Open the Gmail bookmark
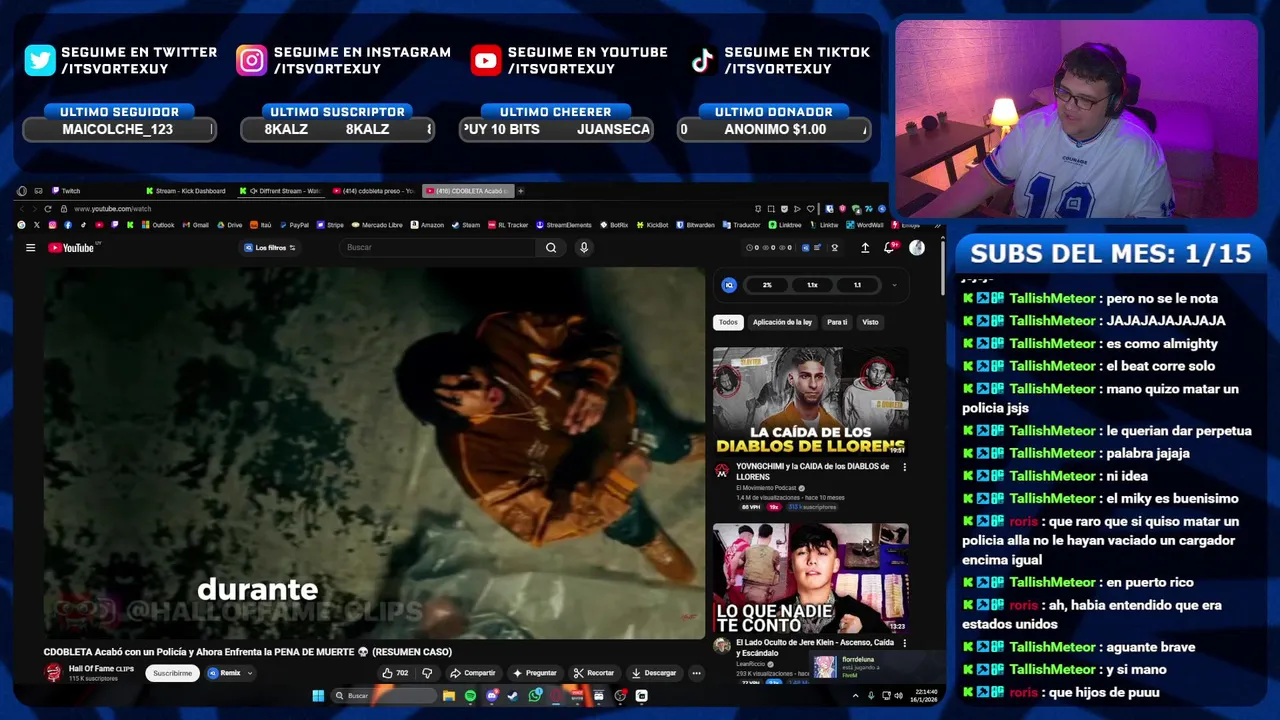This screenshot has width=1280, height=720. coord(196,225)
